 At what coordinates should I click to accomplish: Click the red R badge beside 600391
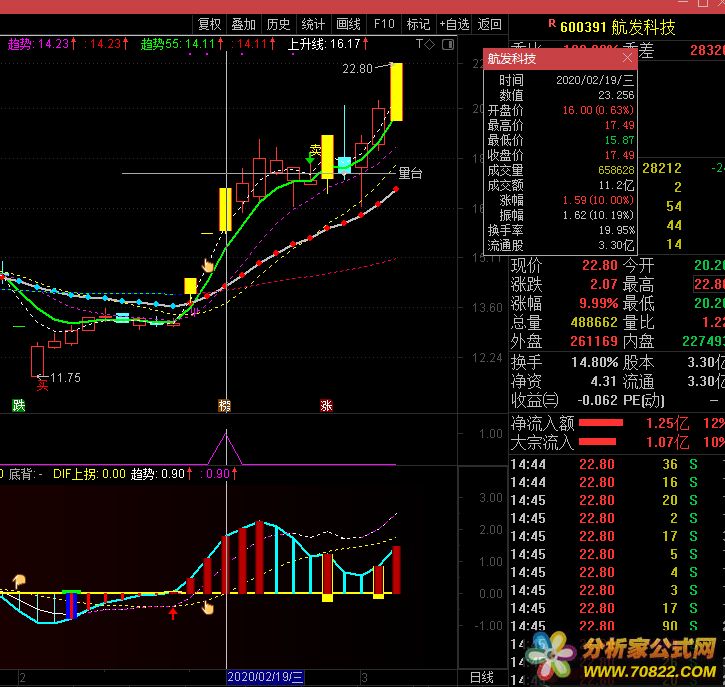(x=552, y=24)
